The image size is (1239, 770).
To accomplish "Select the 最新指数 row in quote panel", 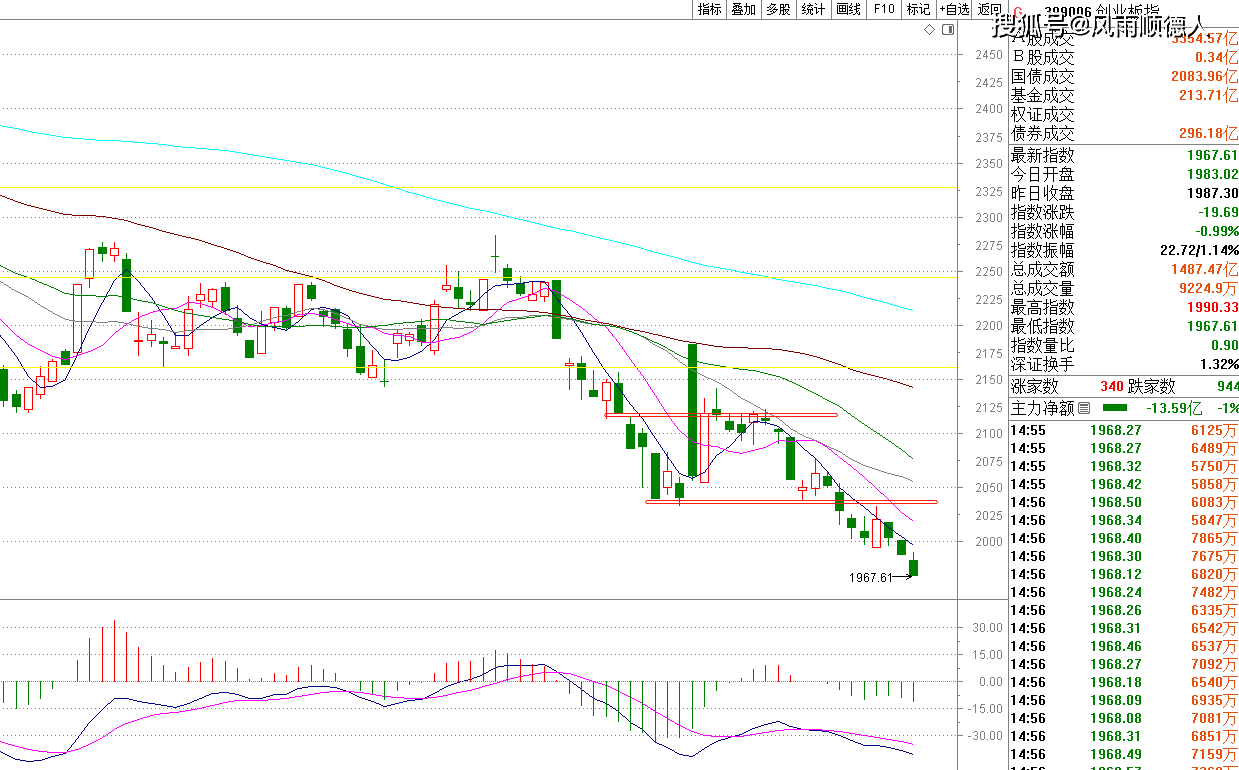I will 1123,155.
